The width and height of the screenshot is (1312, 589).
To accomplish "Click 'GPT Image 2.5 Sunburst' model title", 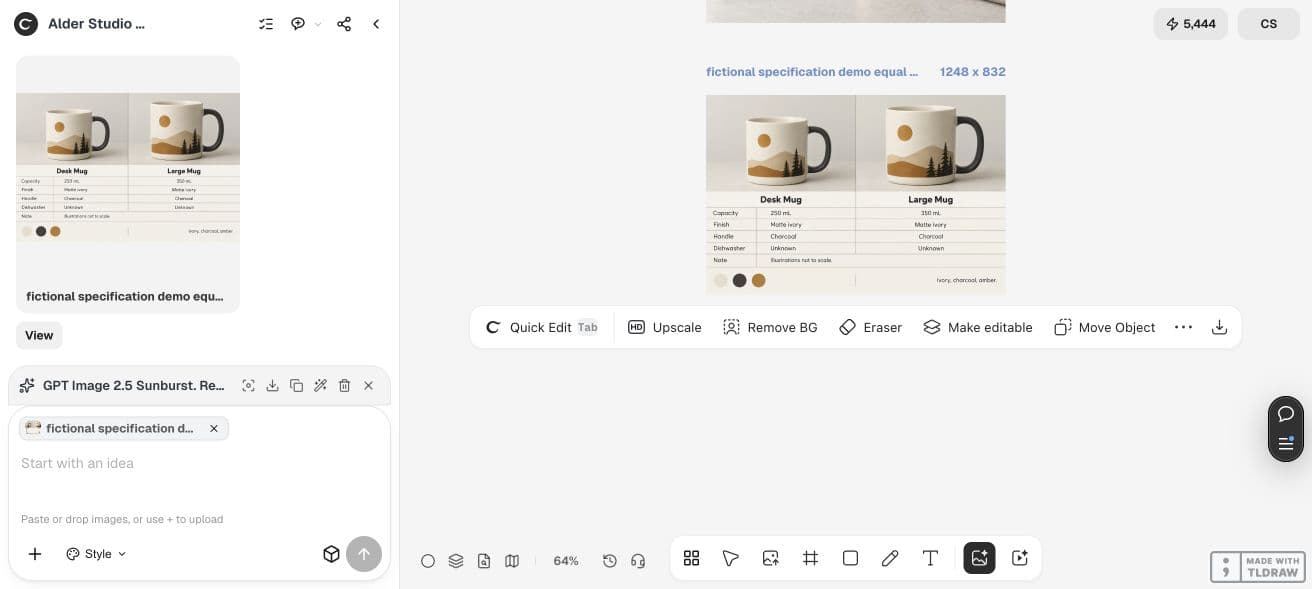I will coord(133,385).
